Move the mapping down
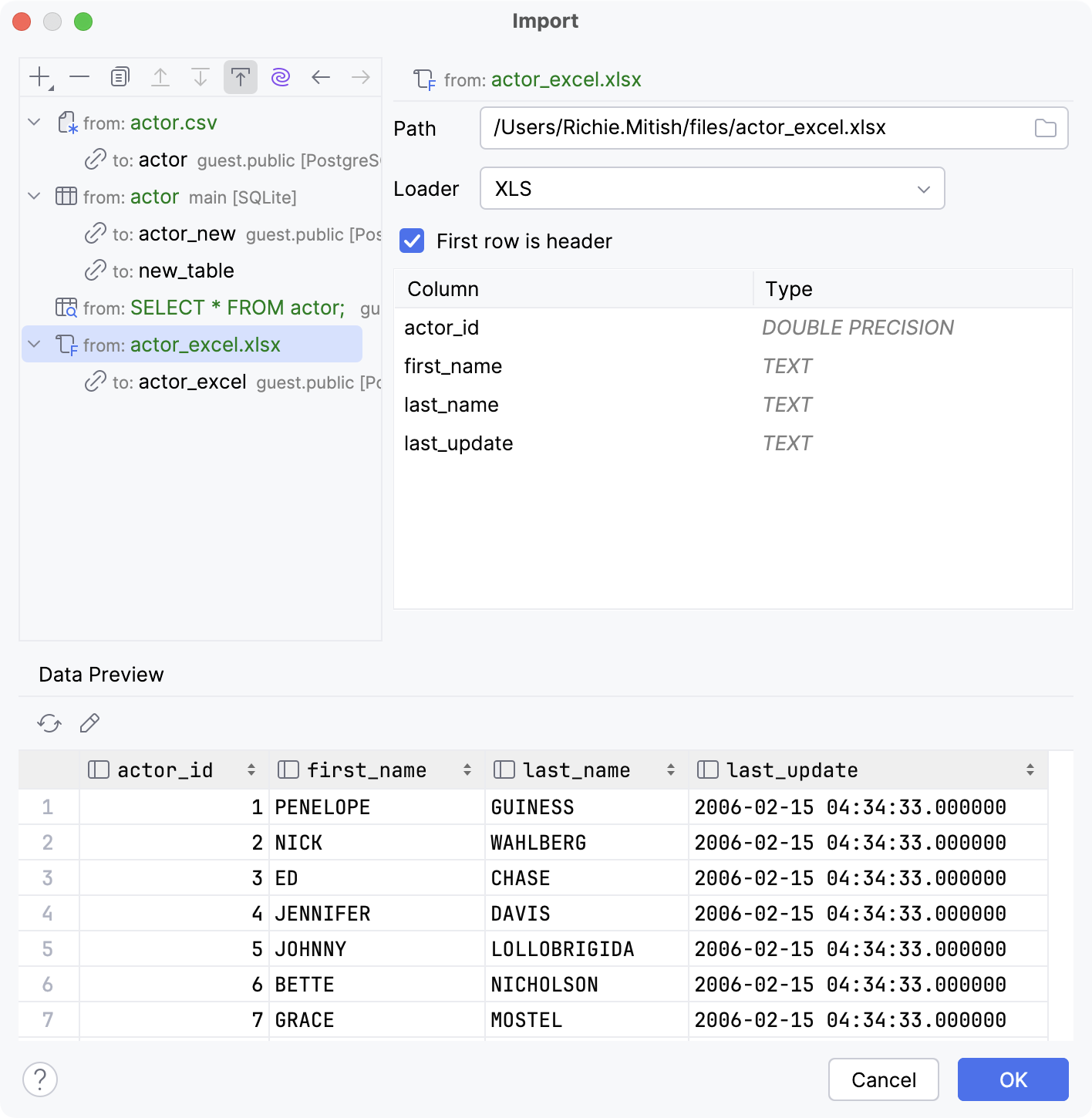This screenshot has height=1118, width=1092. click(201, 76)
